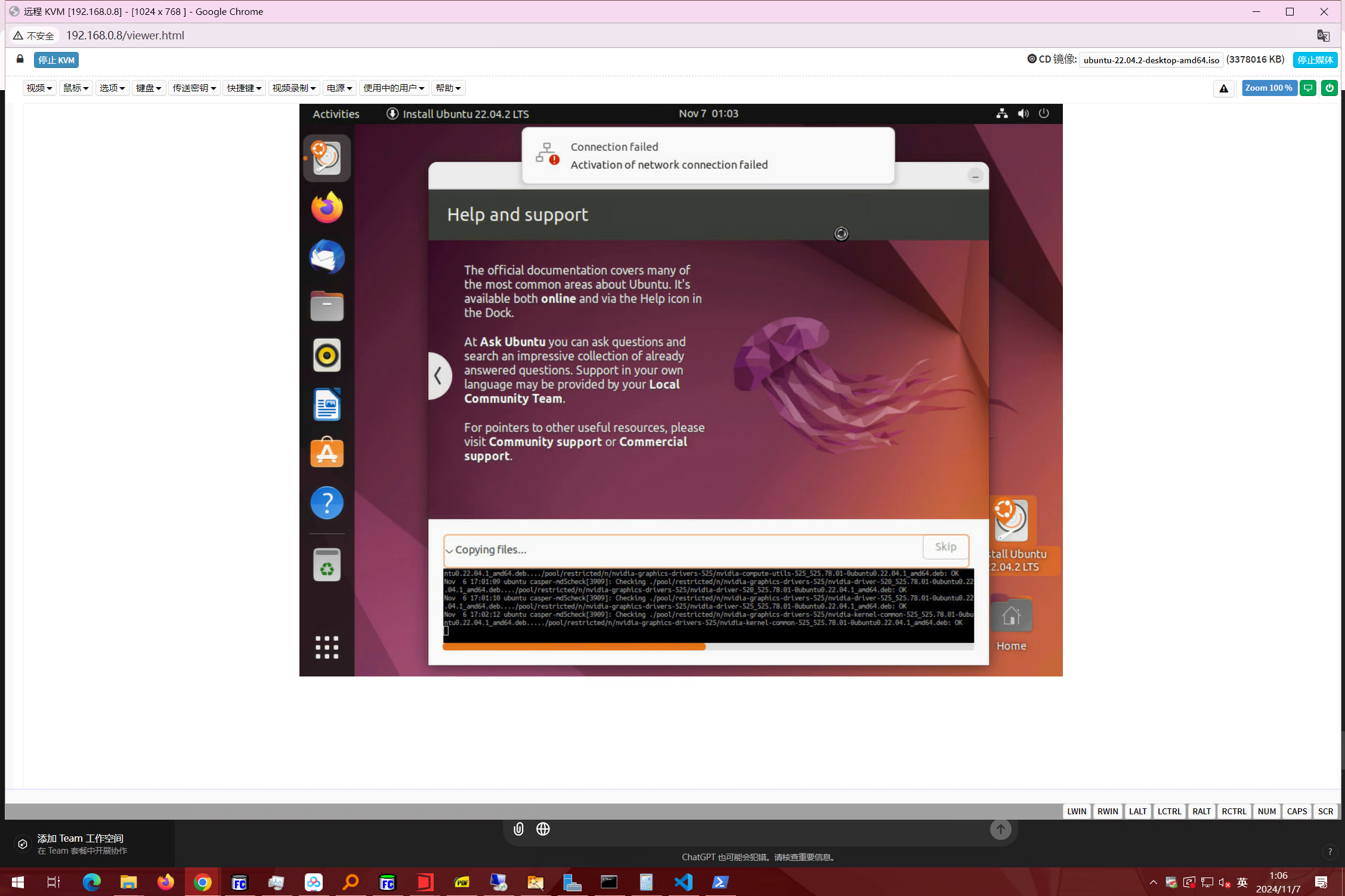Viewport: 1345px width, 896px height.
Task: Collapse the Copying files details chevron
Action: click(x=449, y=551)
